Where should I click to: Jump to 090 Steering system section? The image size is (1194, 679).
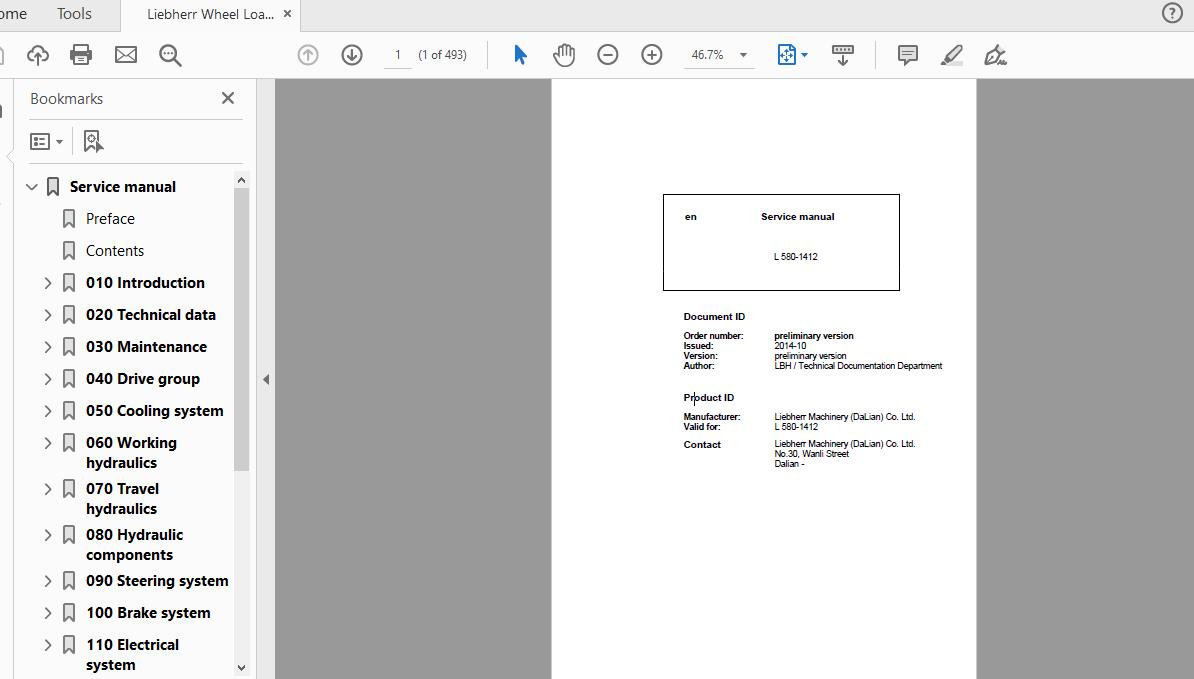tap(157, 580)
